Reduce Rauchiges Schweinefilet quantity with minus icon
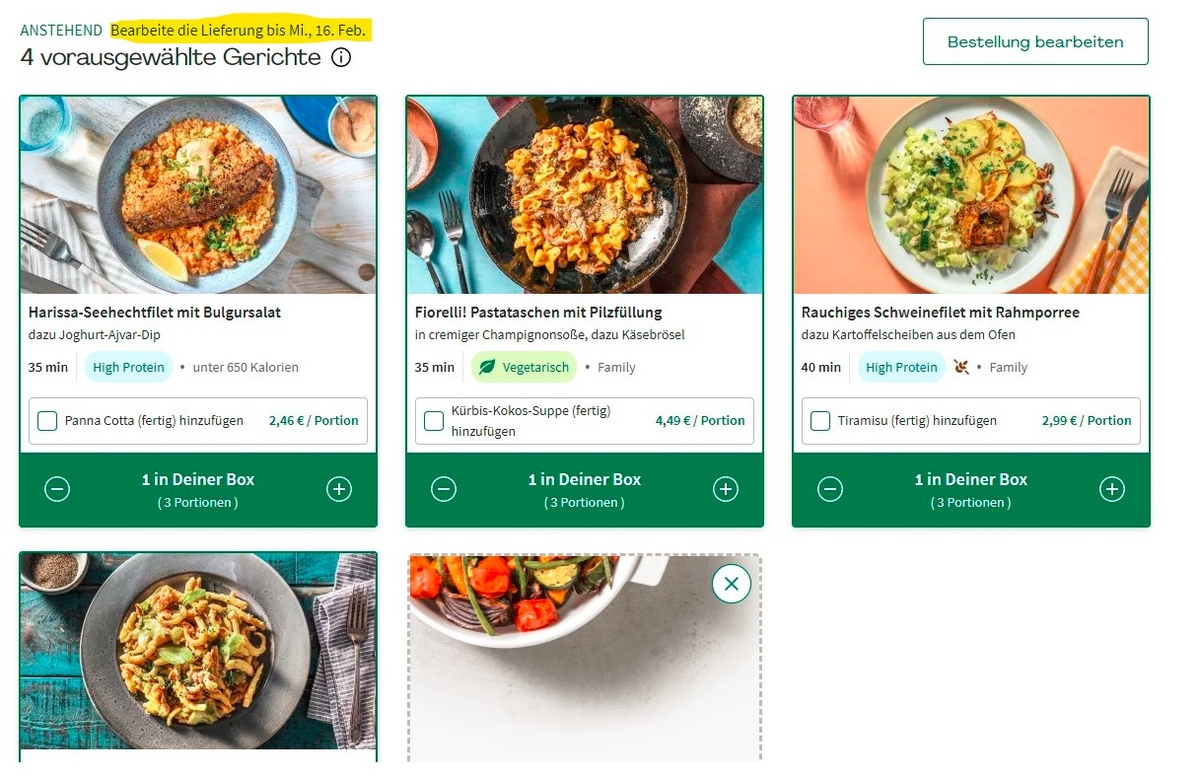The width and height of the screenshot is (1200, 776). click(x=830, y=489)
